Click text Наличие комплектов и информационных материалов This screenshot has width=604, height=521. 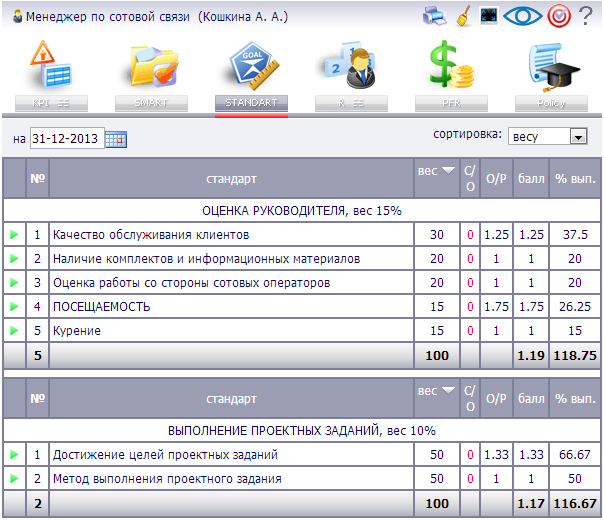pos(206,258)
